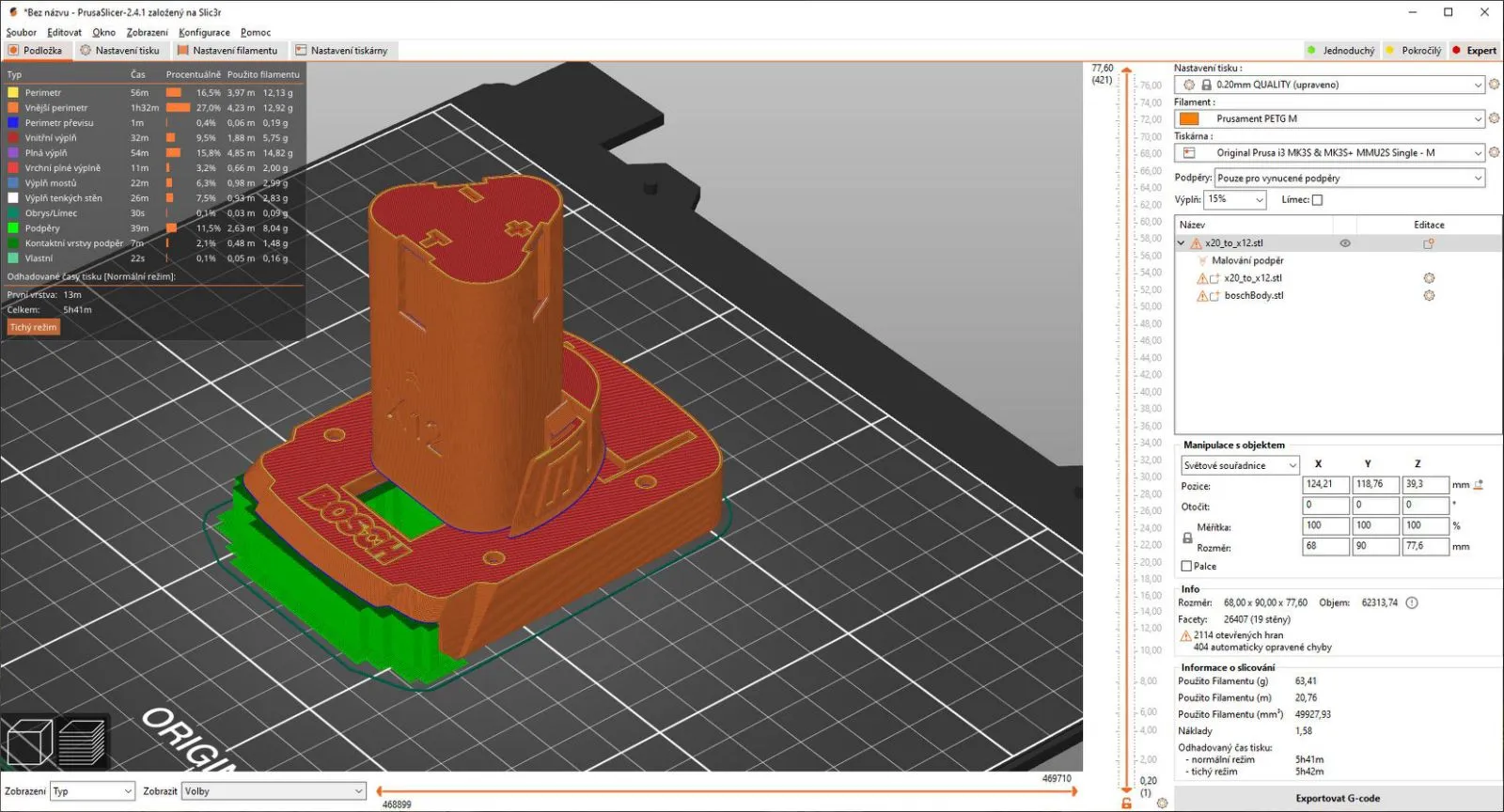Open the Podpěry supports dropdown
The width and height of the screenshot is (1504, 812).
(1350, 178)
